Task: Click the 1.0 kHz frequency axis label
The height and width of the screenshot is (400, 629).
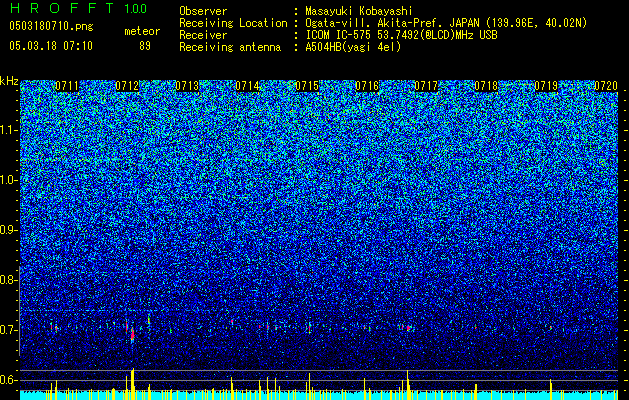Action: click(x=8, y=180)
